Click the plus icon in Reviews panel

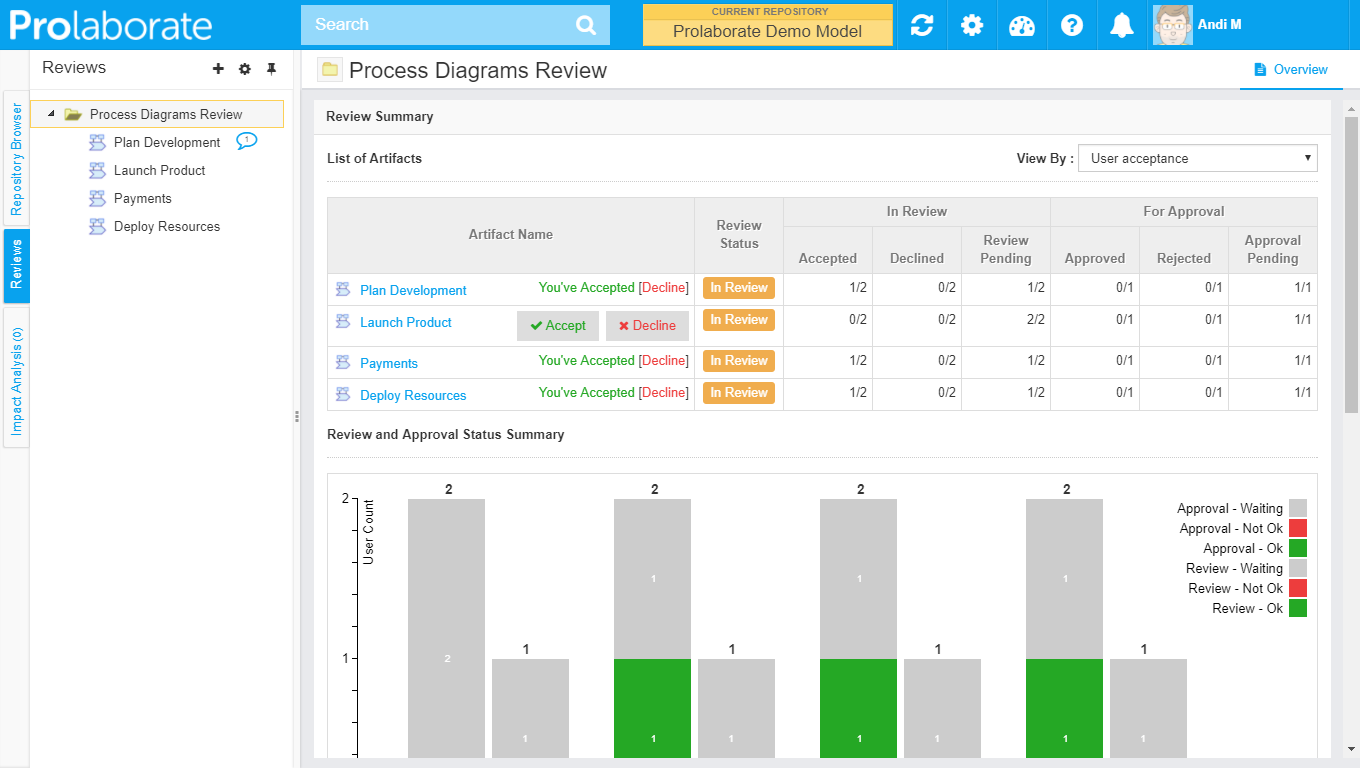218,69
